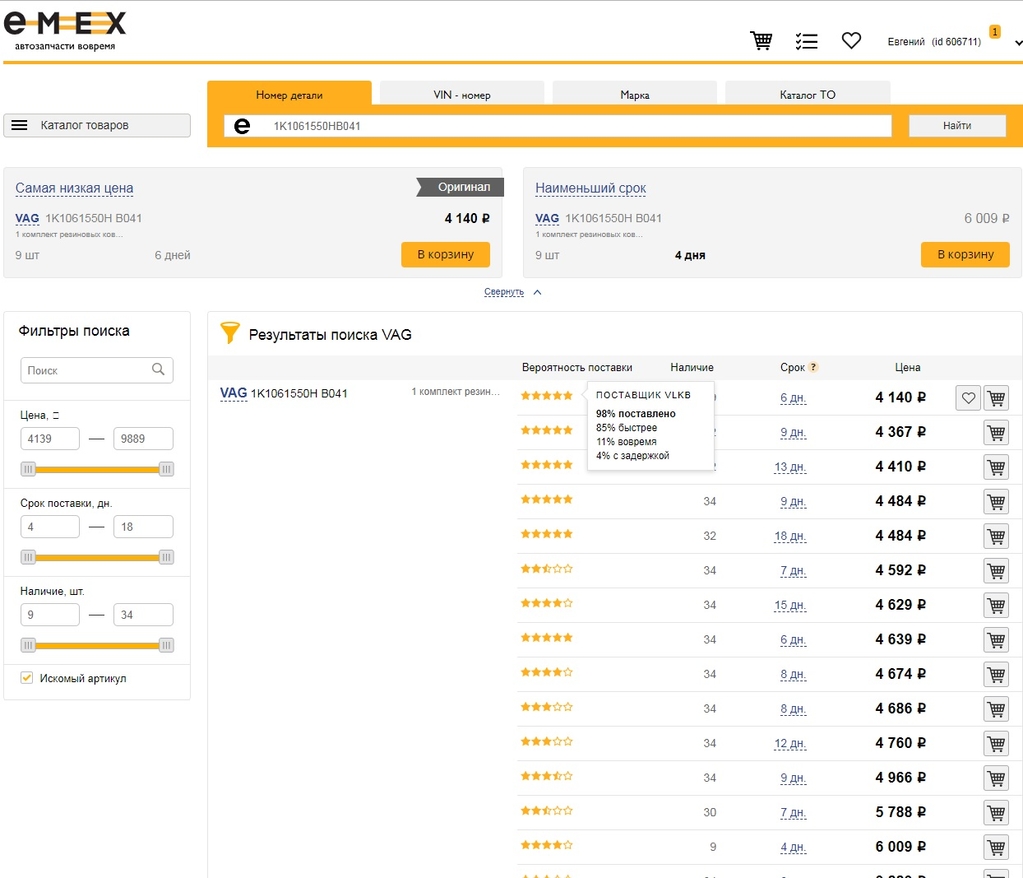Click the filter Поиск input field
Screen dimensions: 1023x878
point(97,370)
